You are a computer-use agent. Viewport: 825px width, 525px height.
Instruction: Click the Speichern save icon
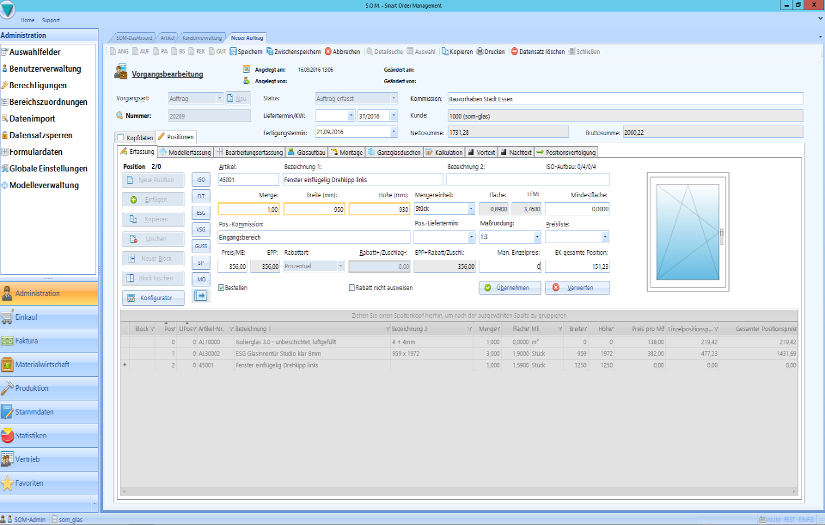click(x=233, y=51)
